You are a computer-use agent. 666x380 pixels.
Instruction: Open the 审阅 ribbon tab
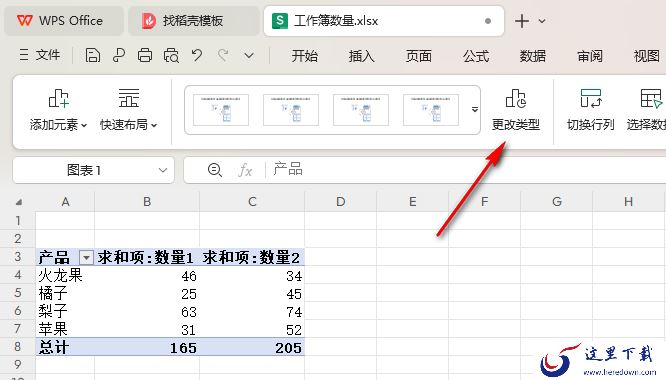click(x=590, y=56)
